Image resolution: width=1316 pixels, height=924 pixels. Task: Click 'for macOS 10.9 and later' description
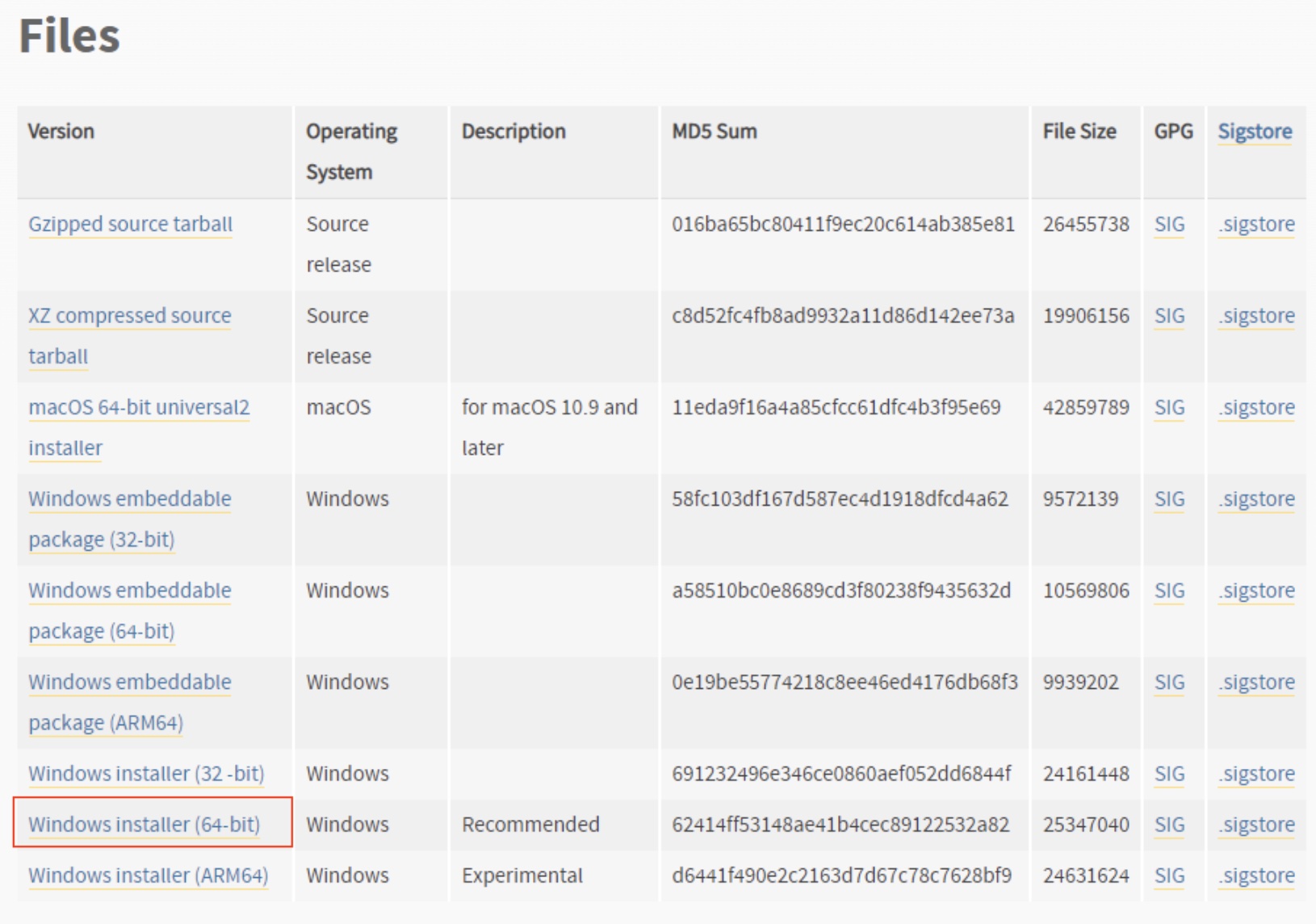pos(550,427)
